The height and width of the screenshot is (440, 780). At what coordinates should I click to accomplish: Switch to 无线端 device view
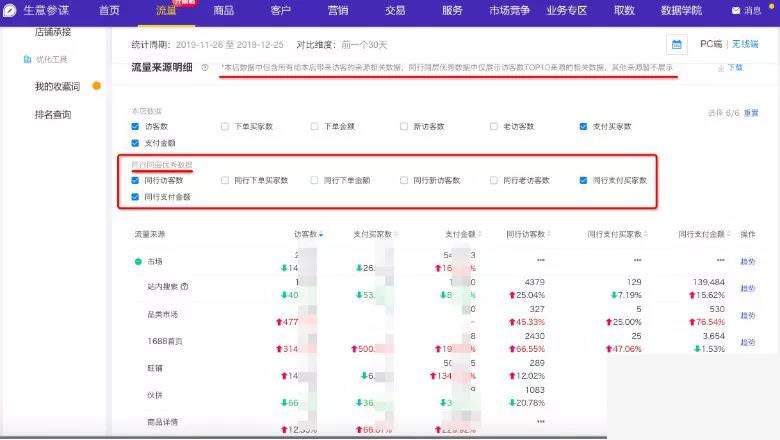tap(745, 45)
